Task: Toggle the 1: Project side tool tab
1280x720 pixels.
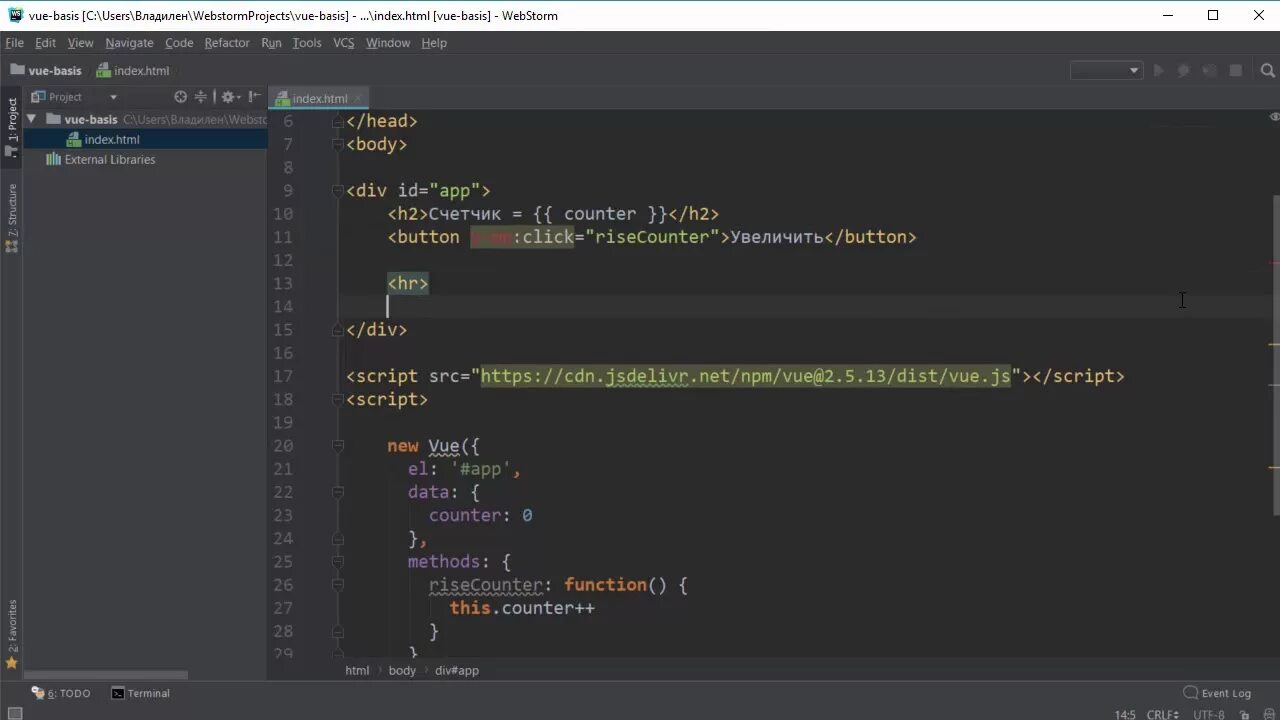Action: [12, 127]
